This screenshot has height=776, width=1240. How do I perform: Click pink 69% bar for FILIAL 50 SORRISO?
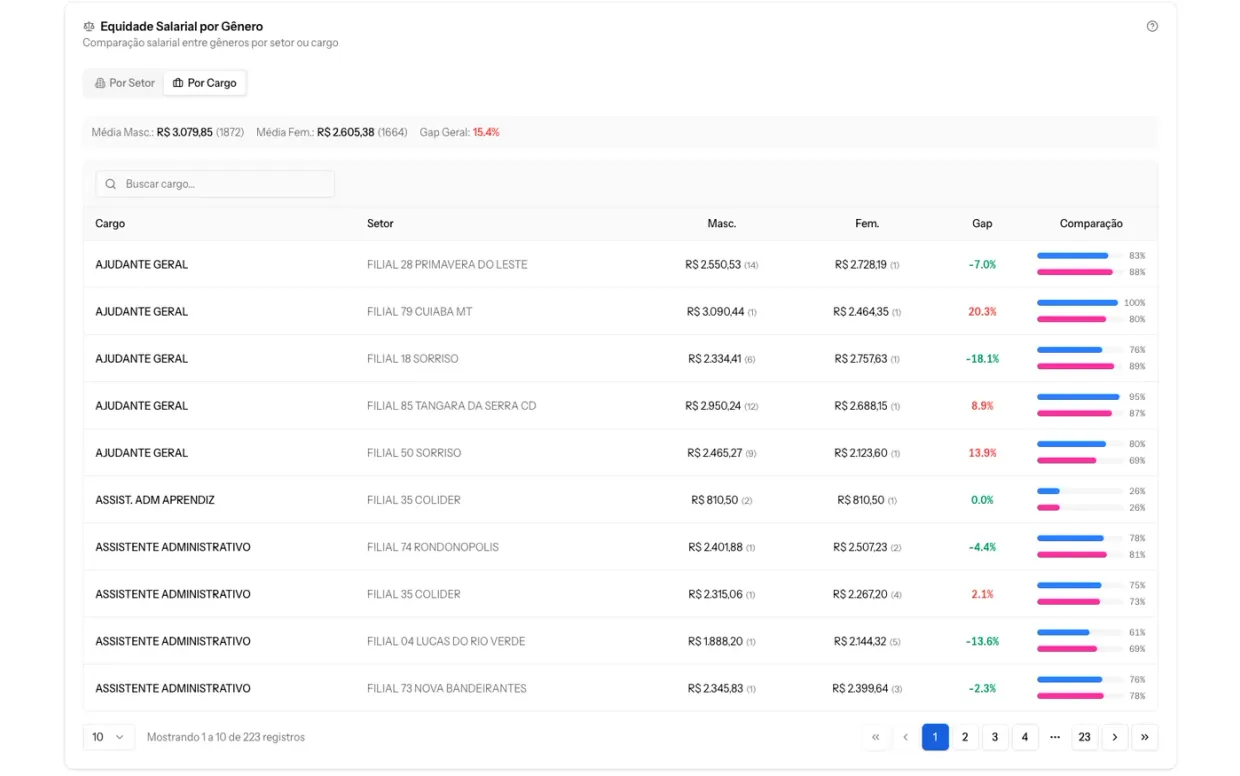[1066, 460]
